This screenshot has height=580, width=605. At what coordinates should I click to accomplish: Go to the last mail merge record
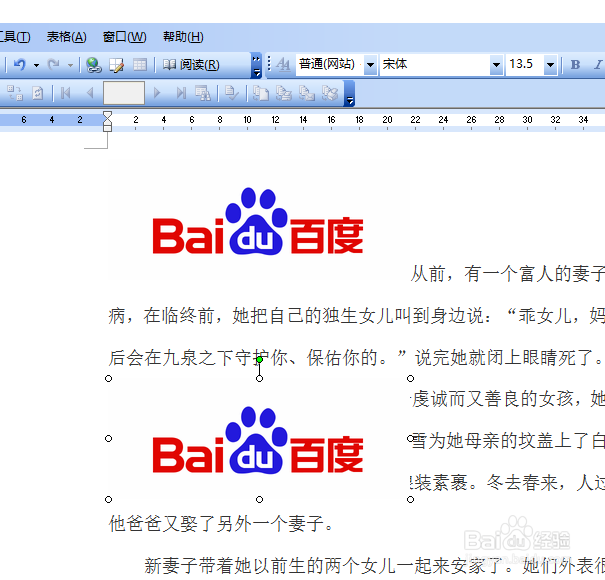coord(181,93)
